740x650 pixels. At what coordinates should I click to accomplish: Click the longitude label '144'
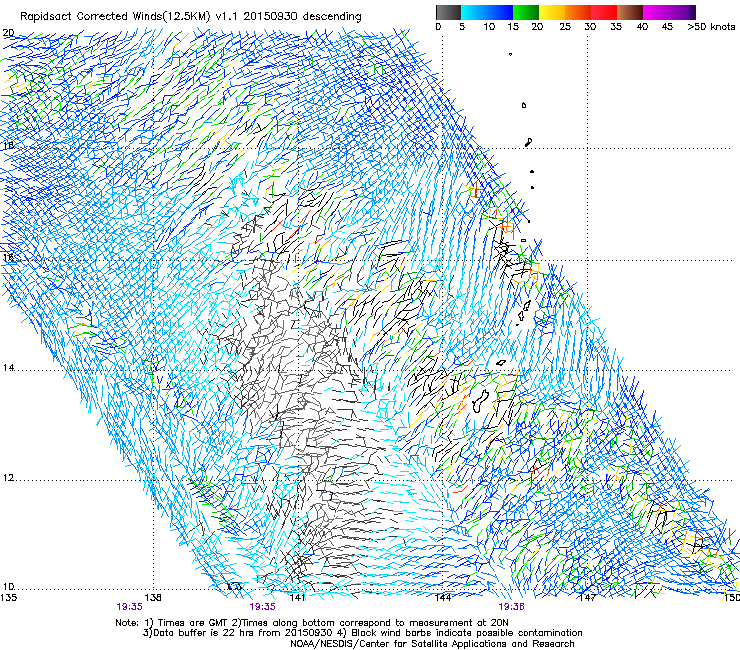[x=443, y=597]
